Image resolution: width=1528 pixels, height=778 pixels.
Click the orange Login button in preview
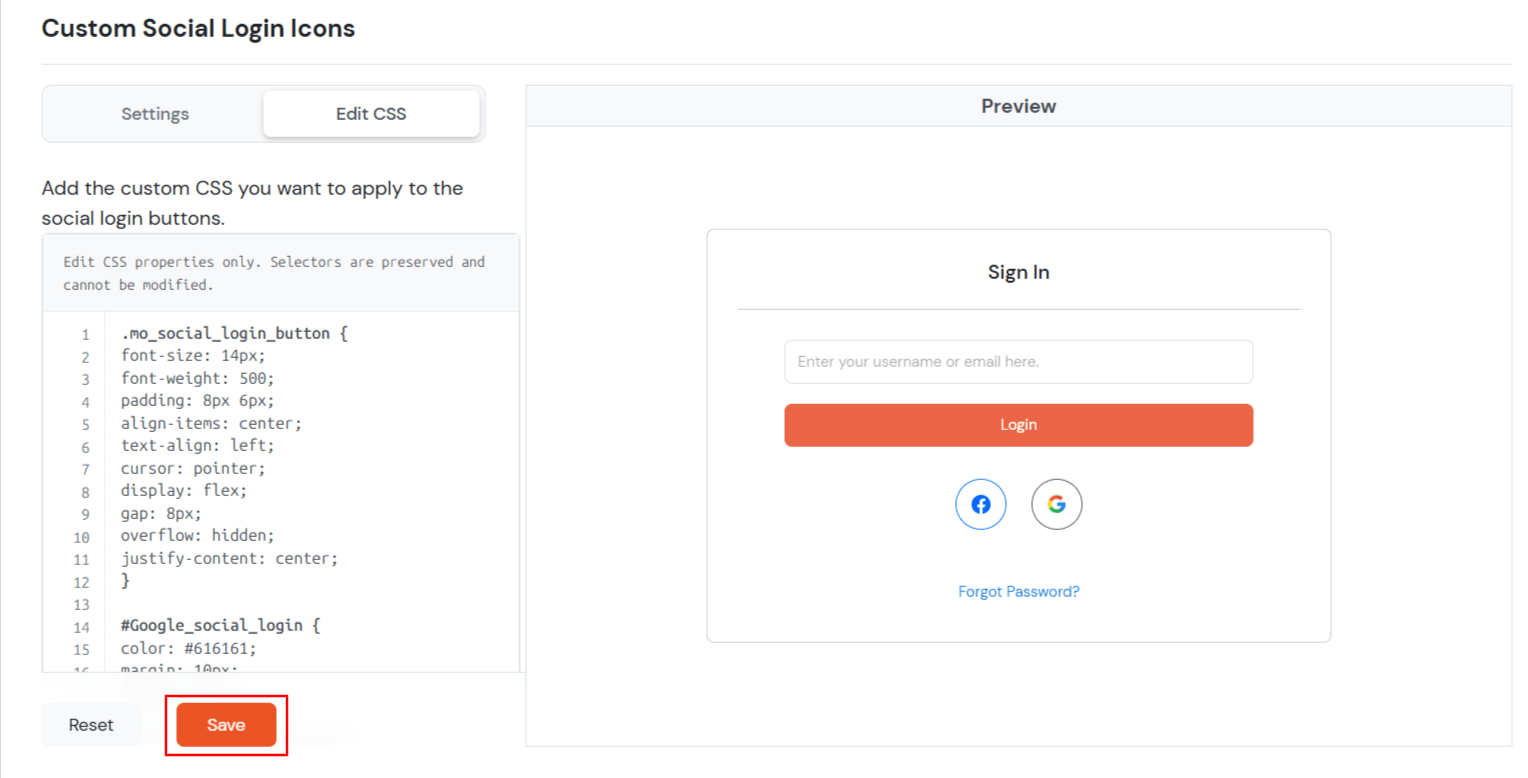pos(1018,424)
